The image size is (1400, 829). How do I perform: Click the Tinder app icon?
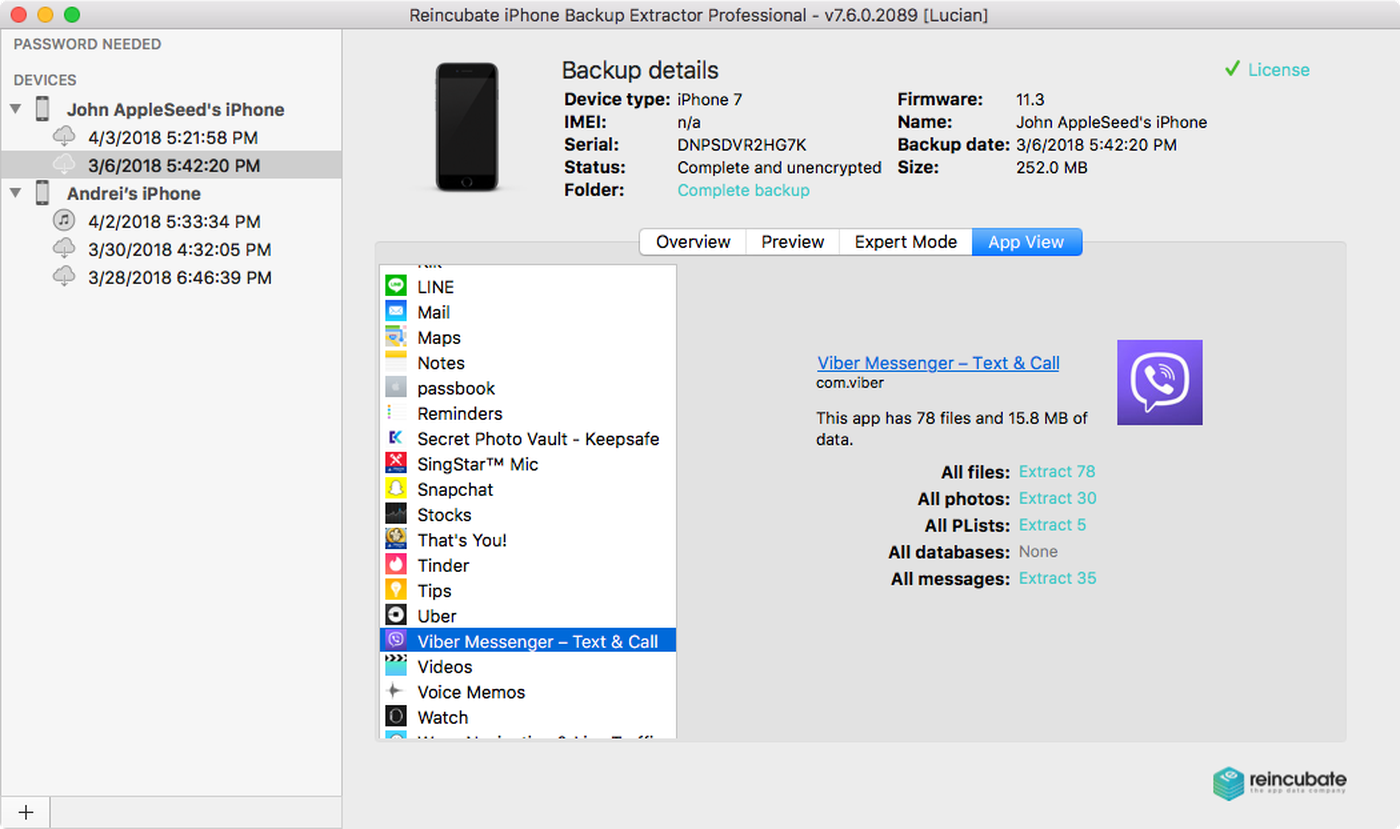(396, 565)
